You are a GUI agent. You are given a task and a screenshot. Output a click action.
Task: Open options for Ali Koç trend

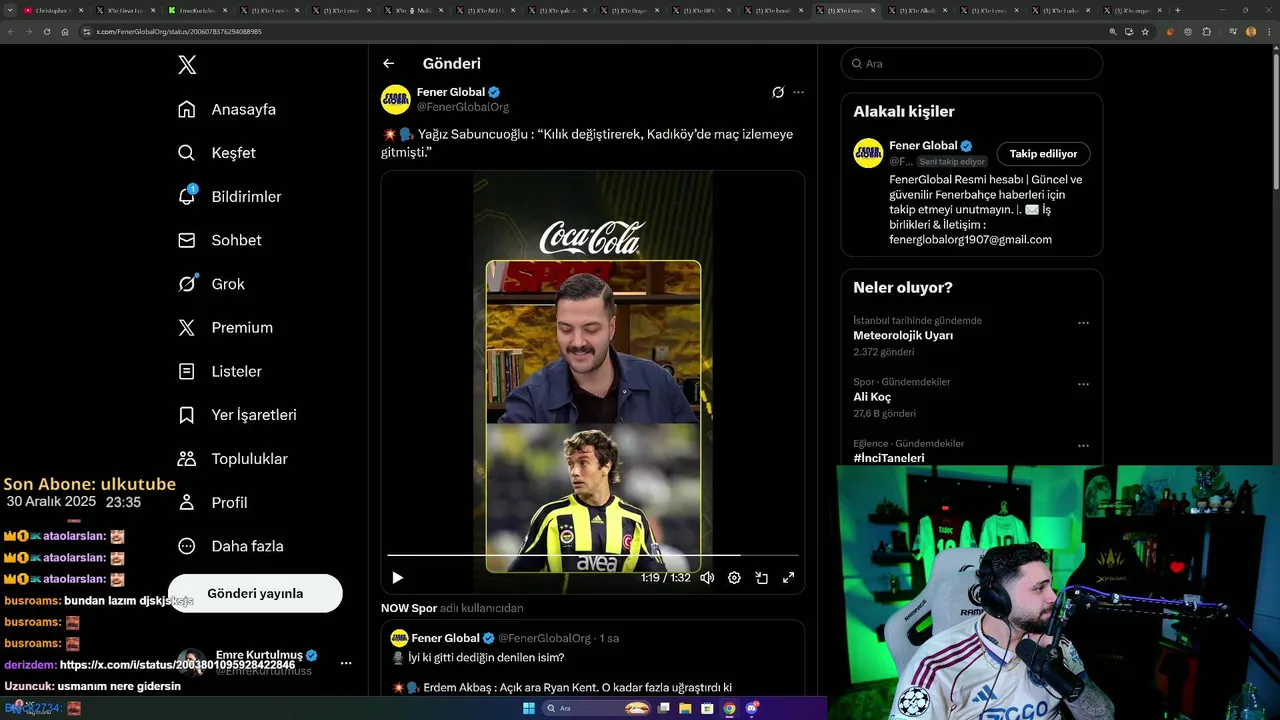tap(1083, 384)
